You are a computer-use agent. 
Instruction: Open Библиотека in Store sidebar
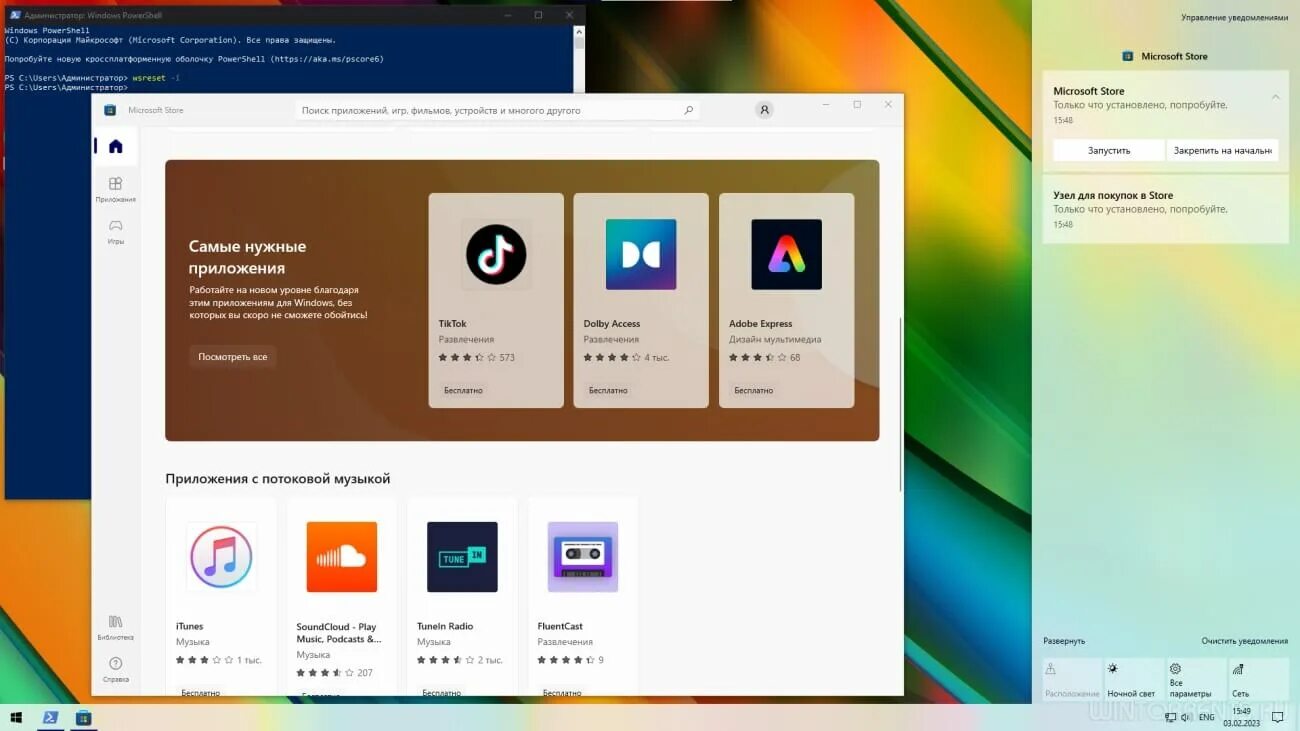[115, 627]
